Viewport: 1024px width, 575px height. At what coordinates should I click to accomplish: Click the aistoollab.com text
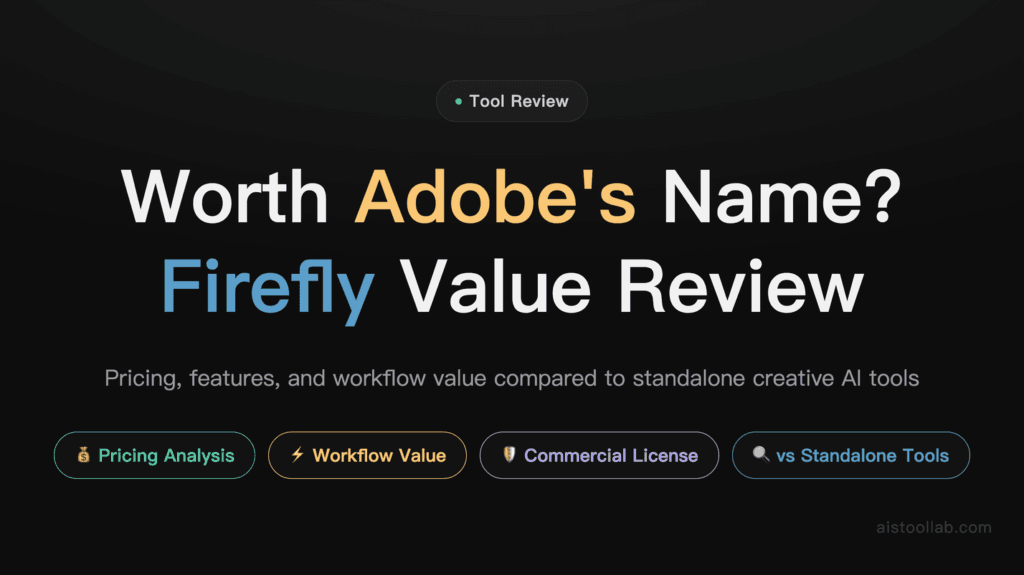tap(934, 527)
